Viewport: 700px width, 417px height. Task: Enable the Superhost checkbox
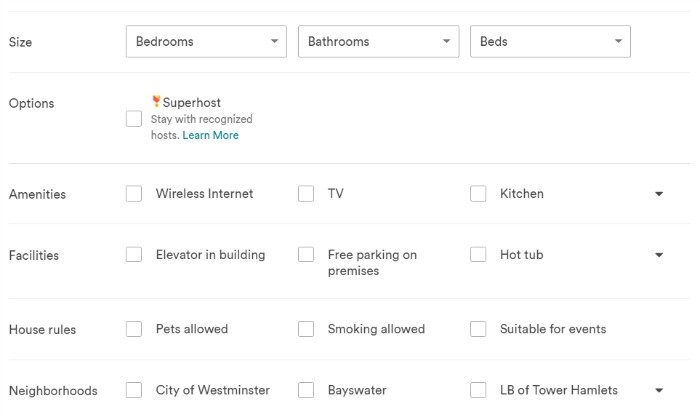(x=134, y=119)
